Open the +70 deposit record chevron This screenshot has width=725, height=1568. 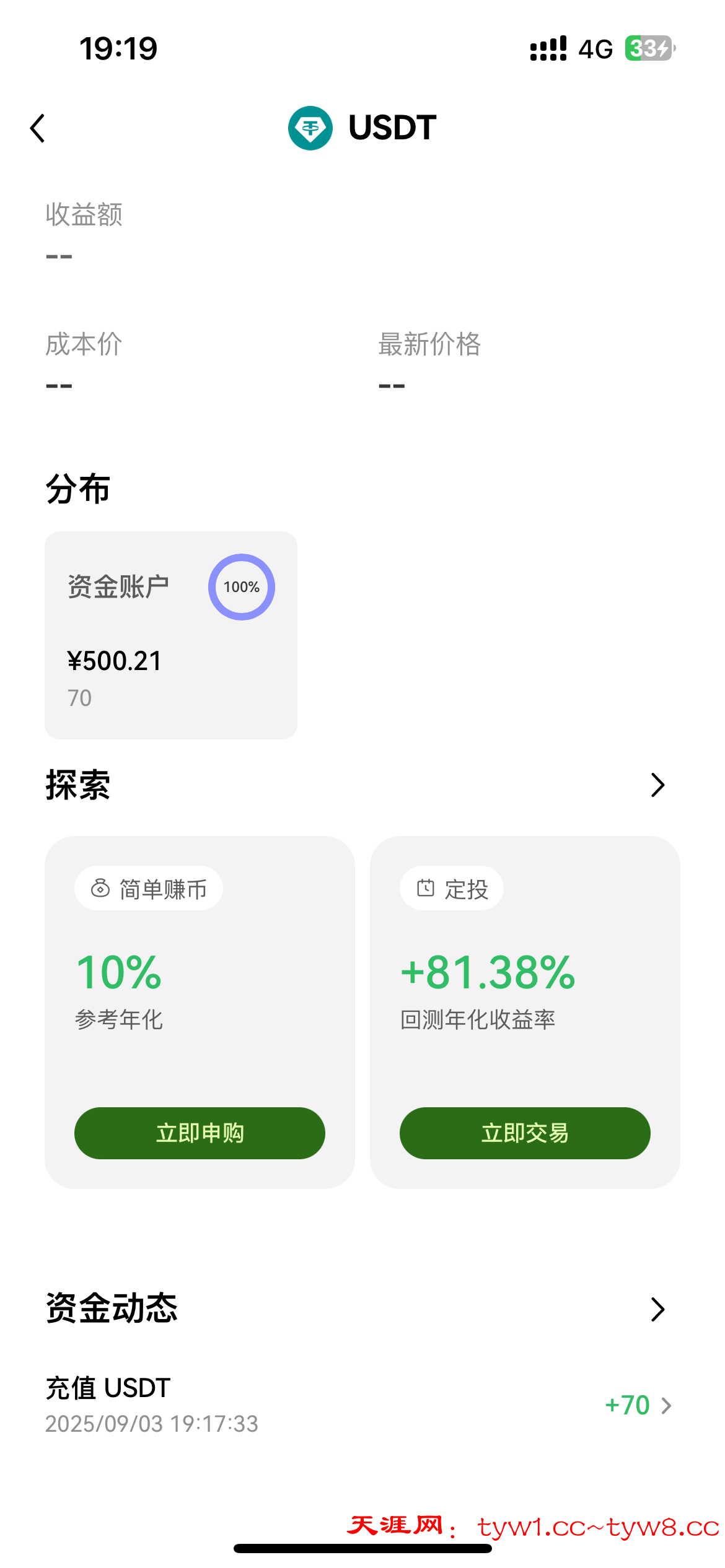[x=667, y=1406]
